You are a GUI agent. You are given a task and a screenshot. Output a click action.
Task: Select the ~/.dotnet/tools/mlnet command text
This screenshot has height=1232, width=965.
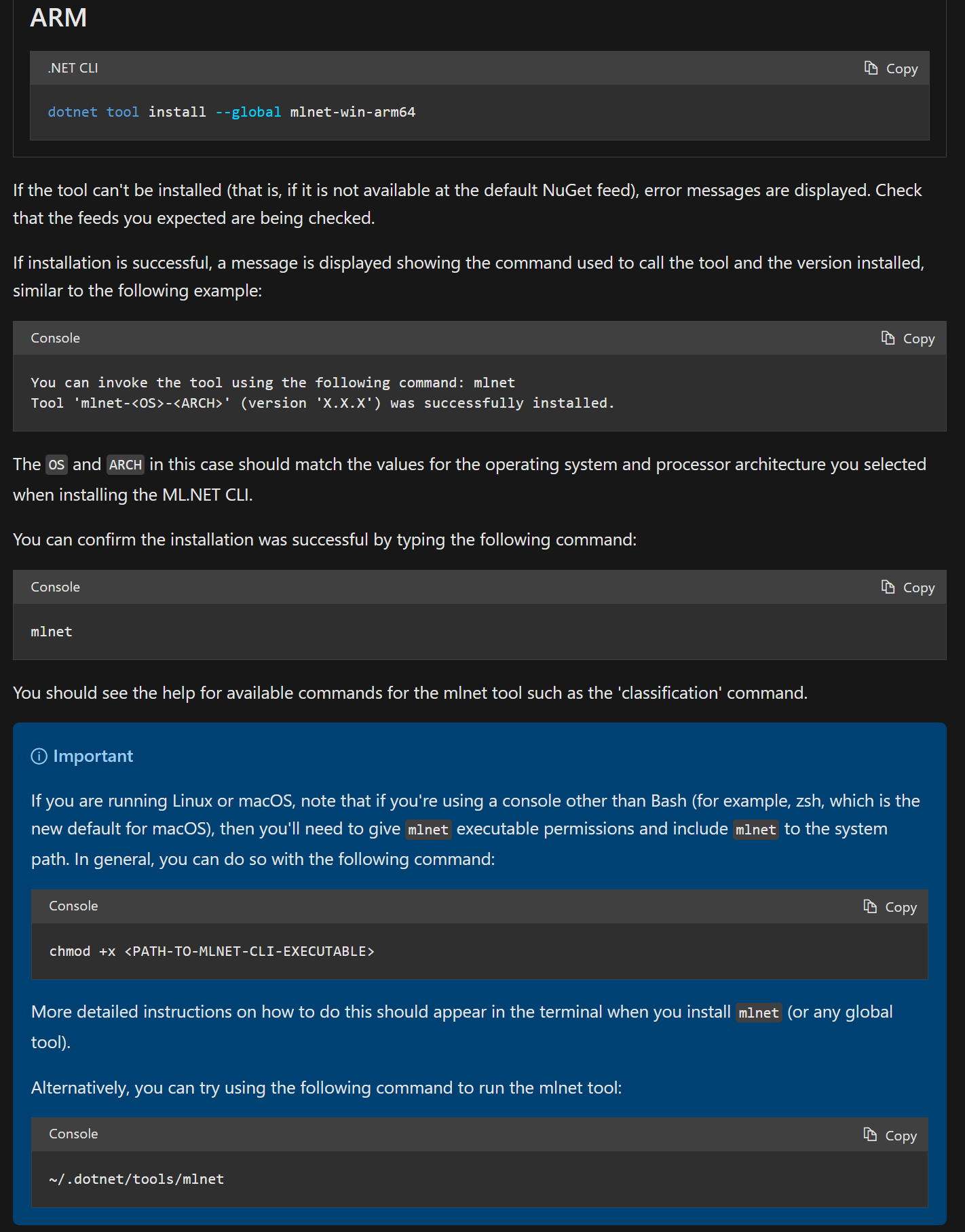pyautogui.click(x=136, y=1179)
